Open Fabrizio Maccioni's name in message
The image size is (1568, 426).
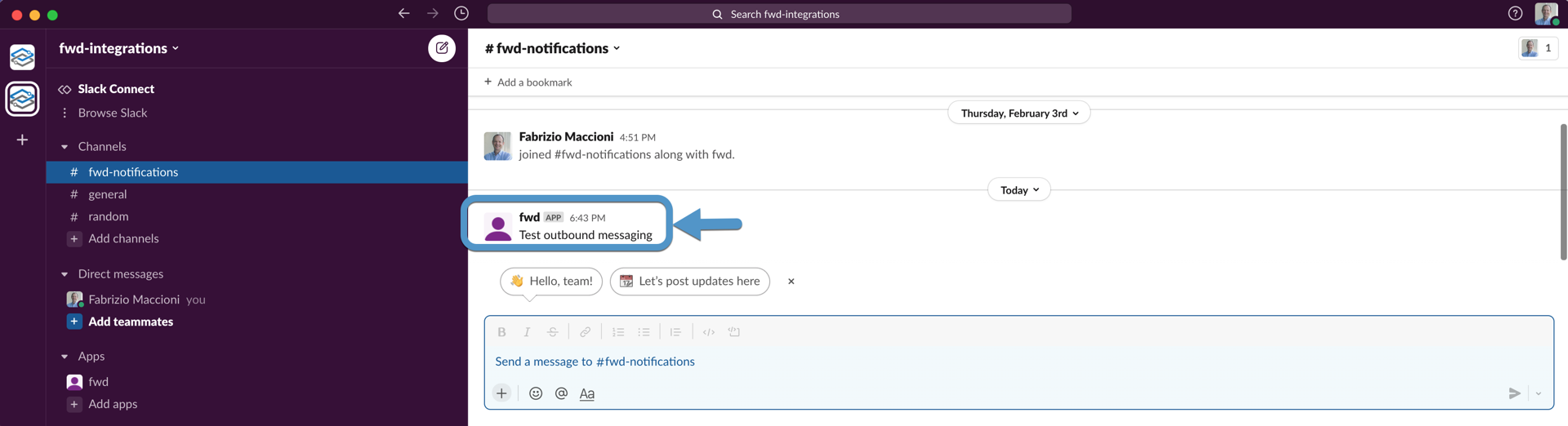tap(566, 137)
